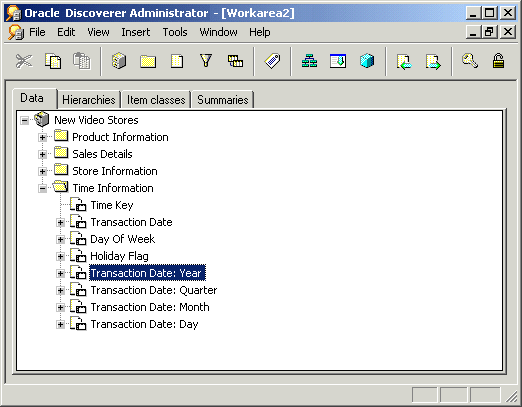The image size is (522, 407).
Task: Switch to the Hierarchies tab
Action: [x=89, y=100]
